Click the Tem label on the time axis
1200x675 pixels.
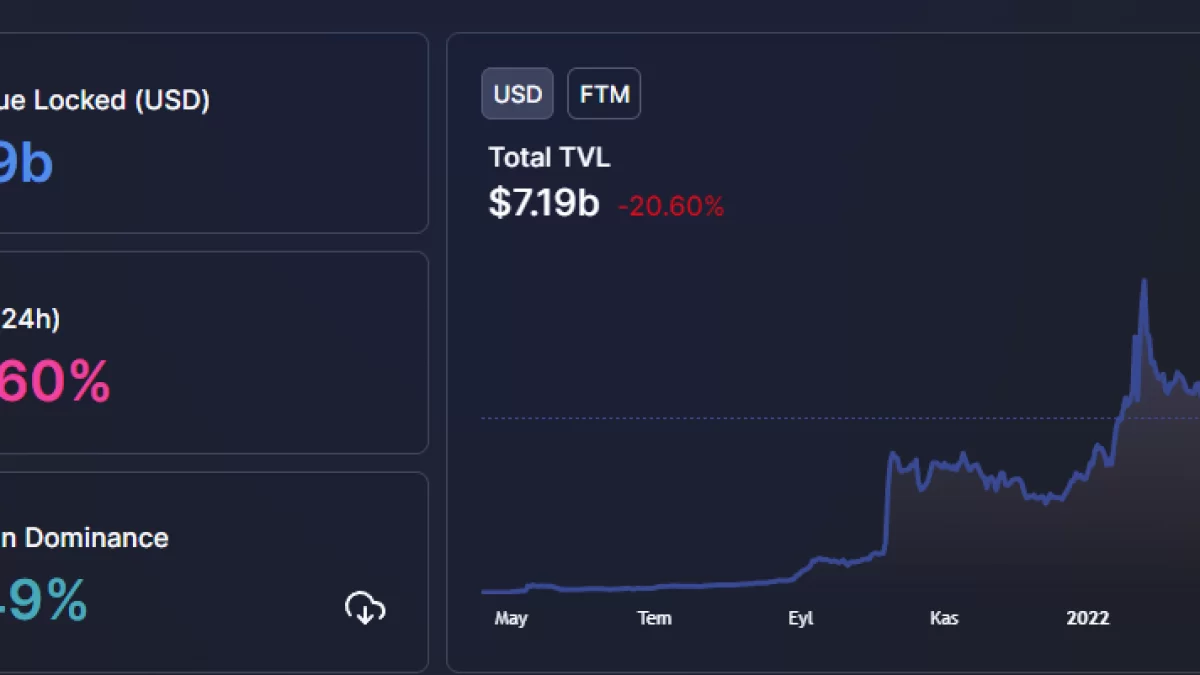[x=654, y=618]
